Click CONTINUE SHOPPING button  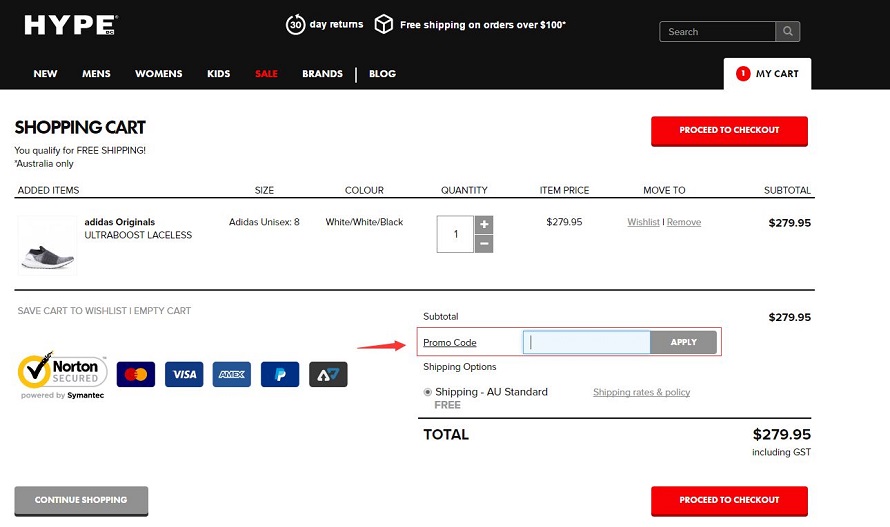[x=81, y=500]
